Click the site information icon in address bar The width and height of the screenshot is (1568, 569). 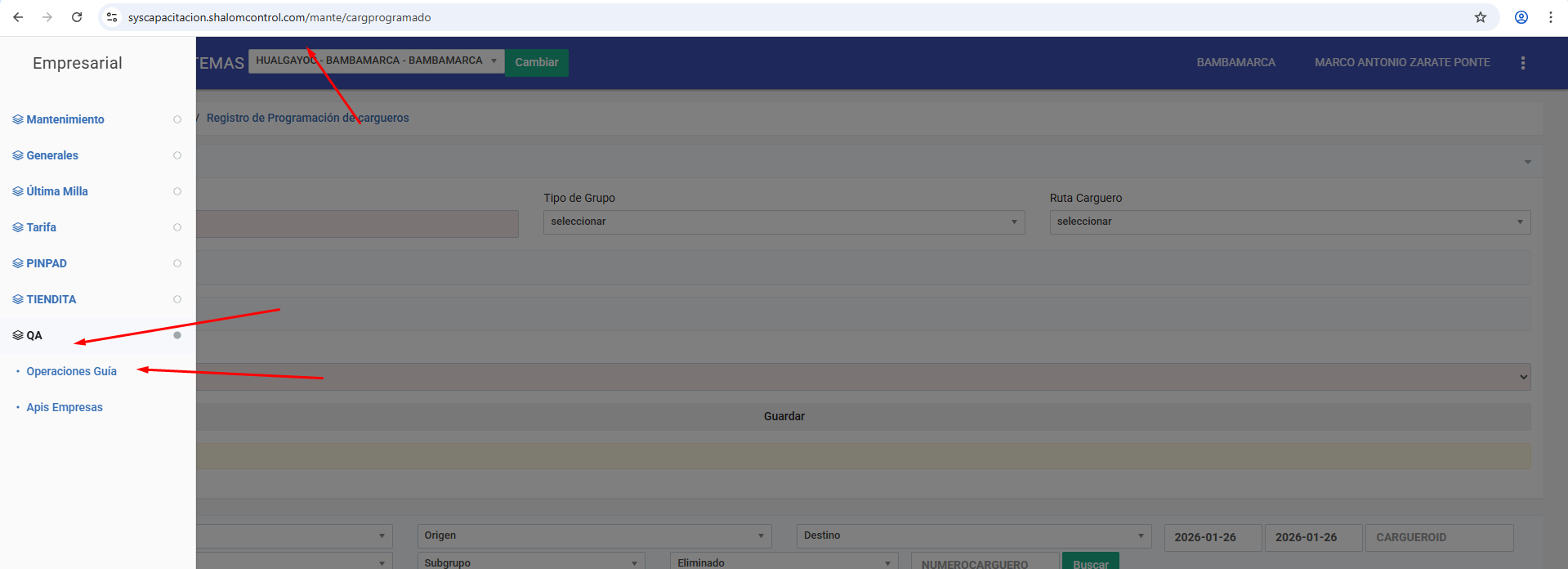(113, 17)
